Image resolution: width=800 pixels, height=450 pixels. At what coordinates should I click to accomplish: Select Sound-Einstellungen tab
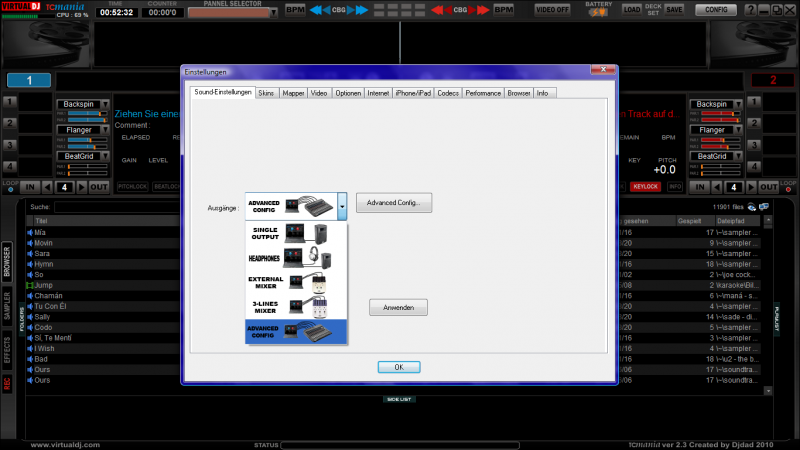(x=223, y=92)
